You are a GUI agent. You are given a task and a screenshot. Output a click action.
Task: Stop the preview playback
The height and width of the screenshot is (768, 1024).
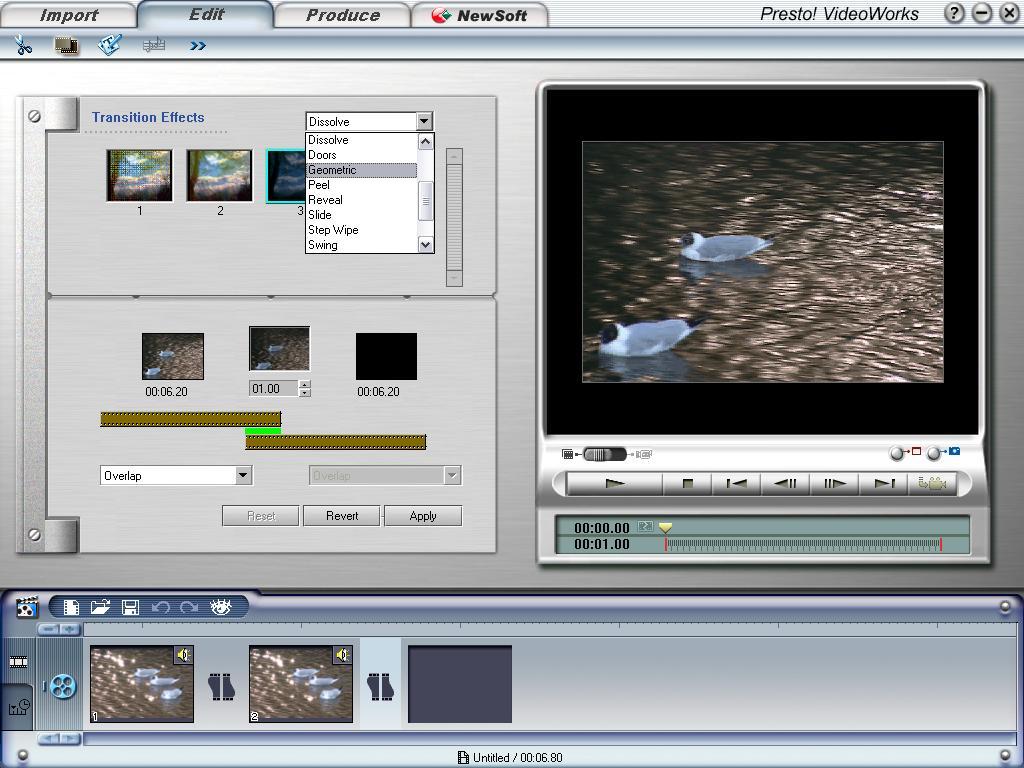[x=687, y=484]
